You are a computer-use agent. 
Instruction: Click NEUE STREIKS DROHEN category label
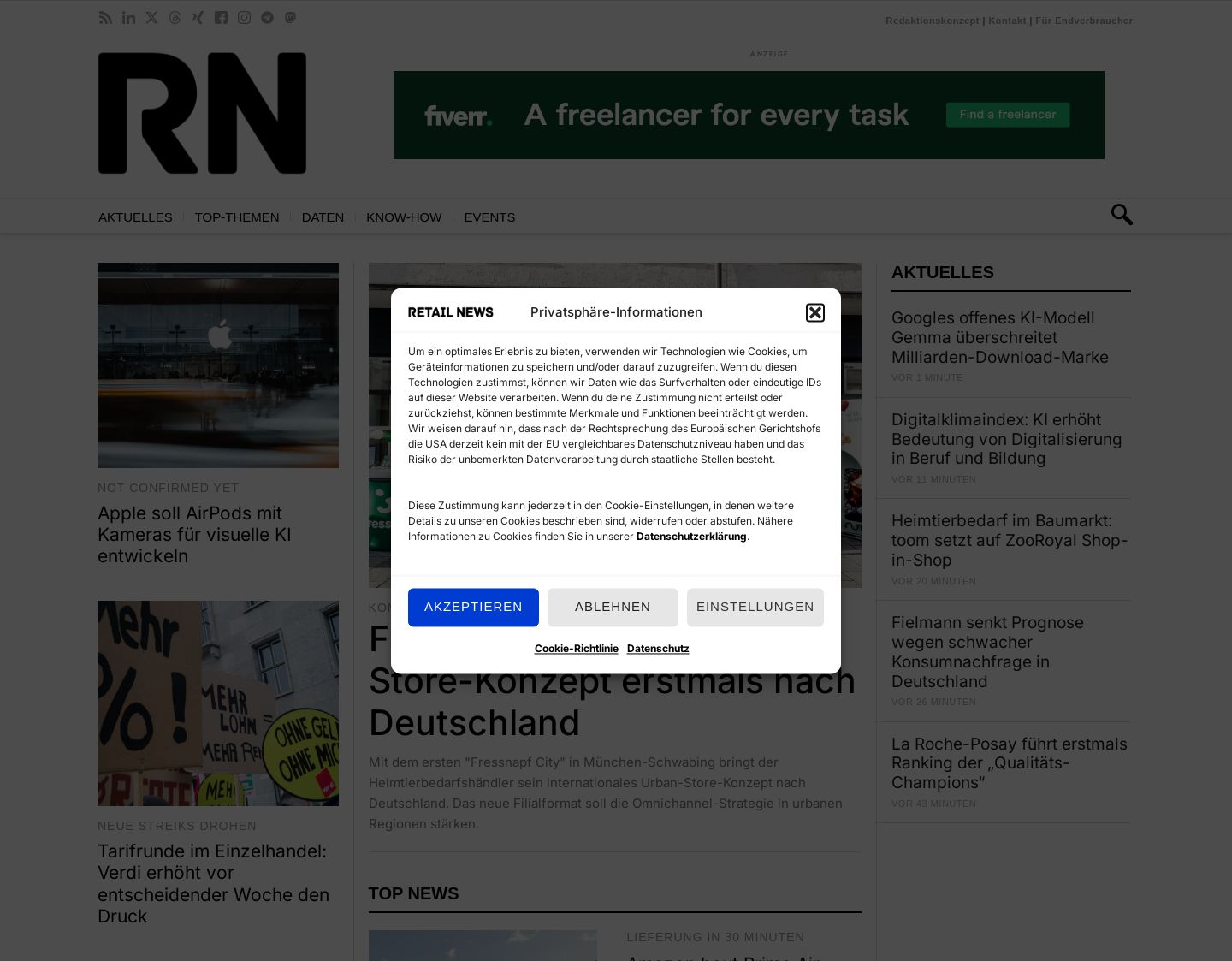click(177, 826)
